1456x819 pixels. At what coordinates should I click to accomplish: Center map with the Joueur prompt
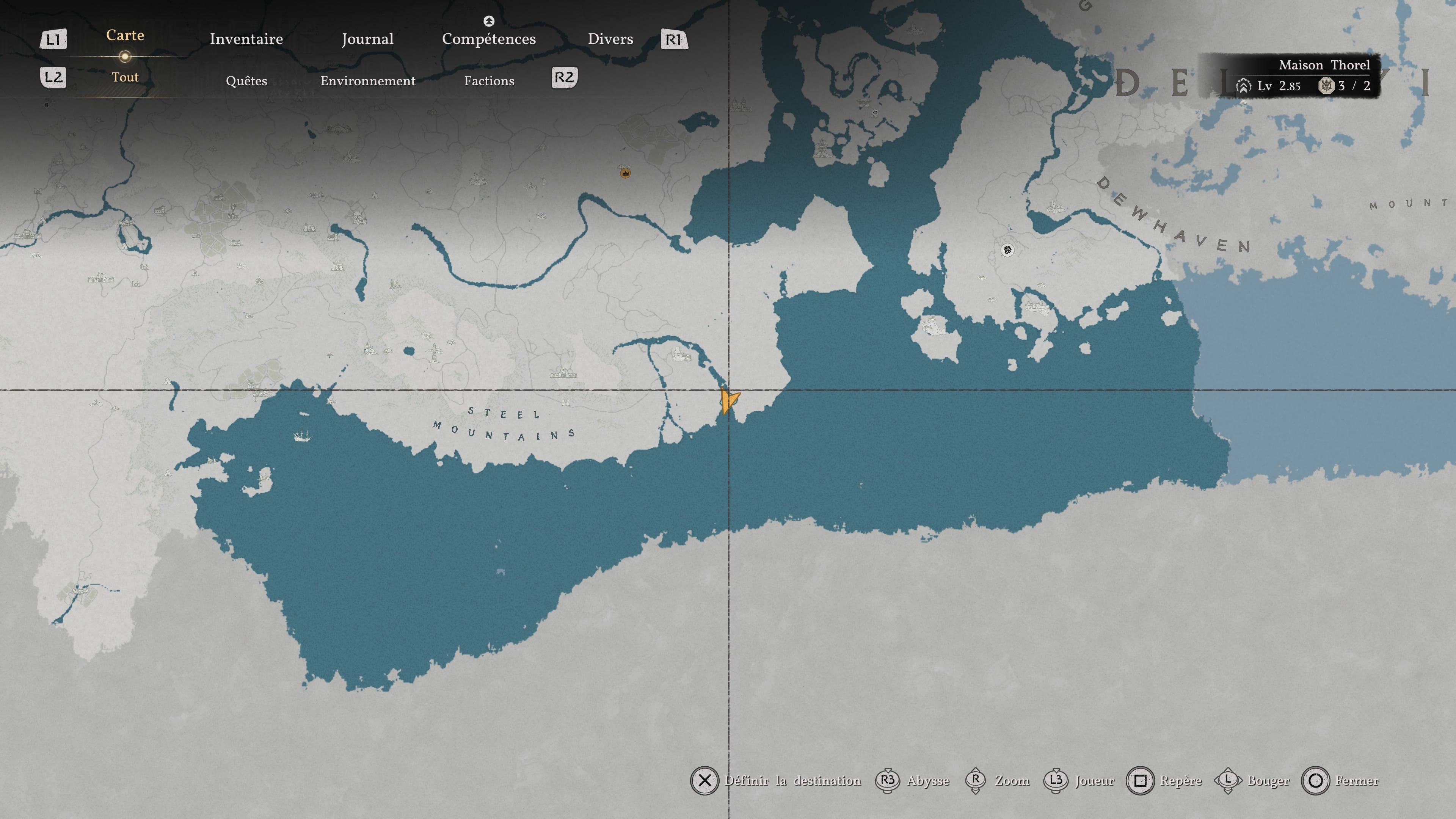(1095, 781)
